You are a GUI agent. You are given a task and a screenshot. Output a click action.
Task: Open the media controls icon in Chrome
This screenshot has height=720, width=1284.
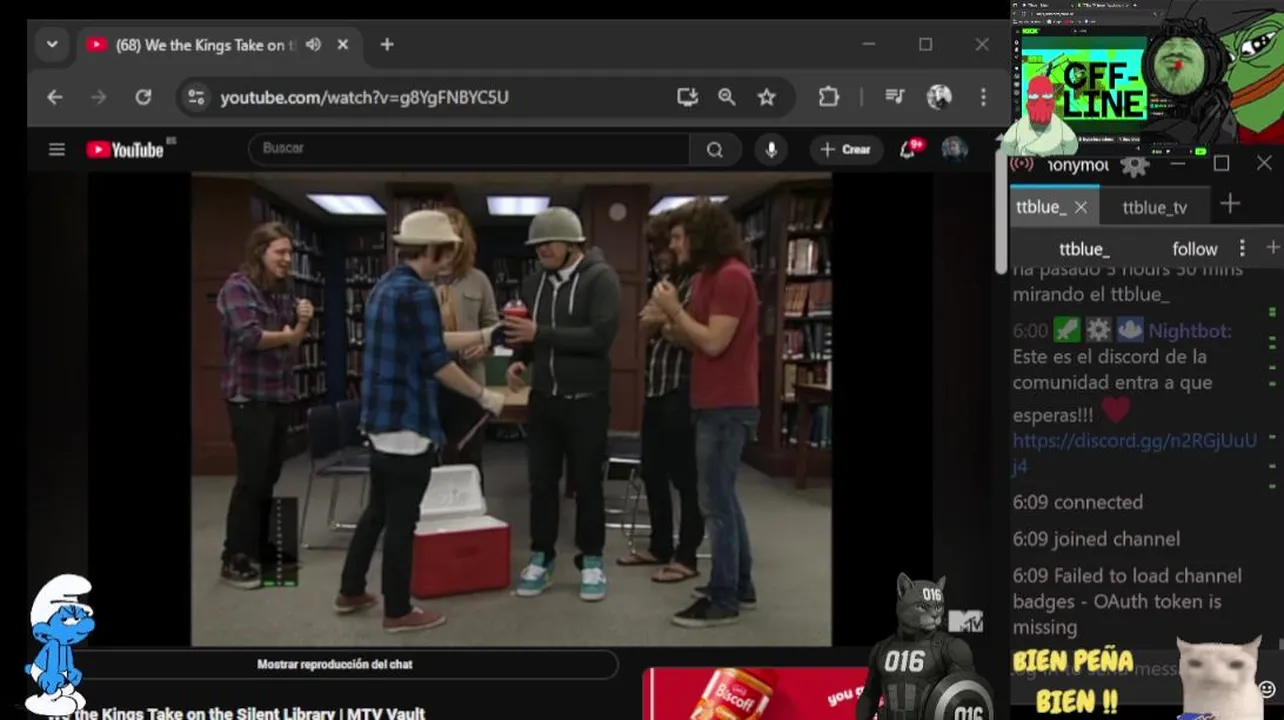click(x=894, y=97)
